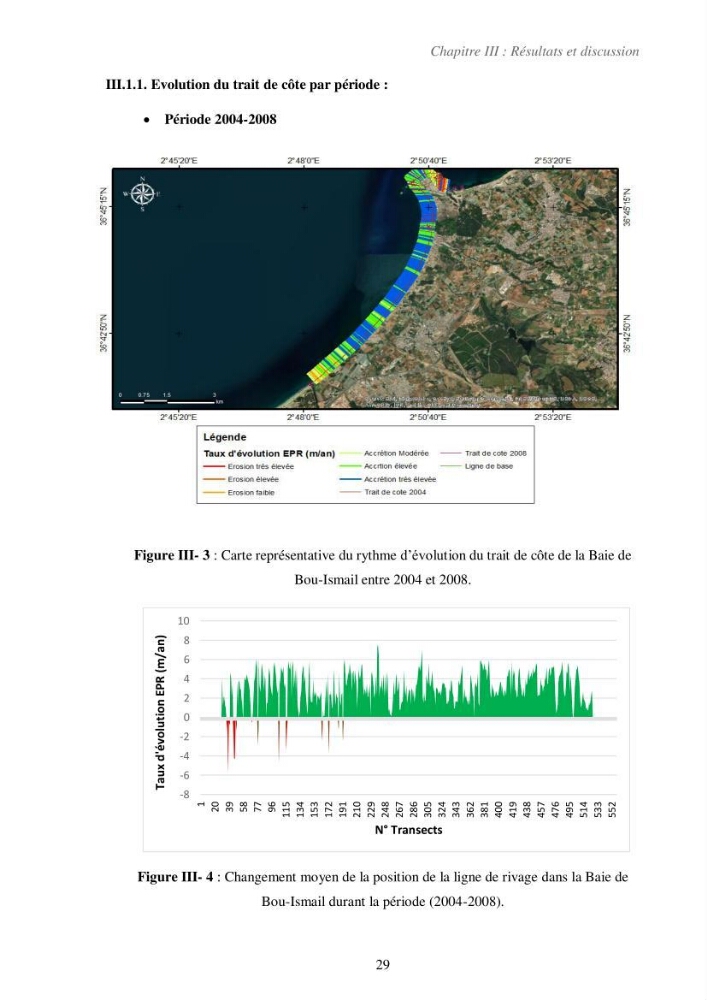Click the green line swatch for 'Accrtion élevée'
Viewport: 707px width, 1000px height.
tap(351, 466)
